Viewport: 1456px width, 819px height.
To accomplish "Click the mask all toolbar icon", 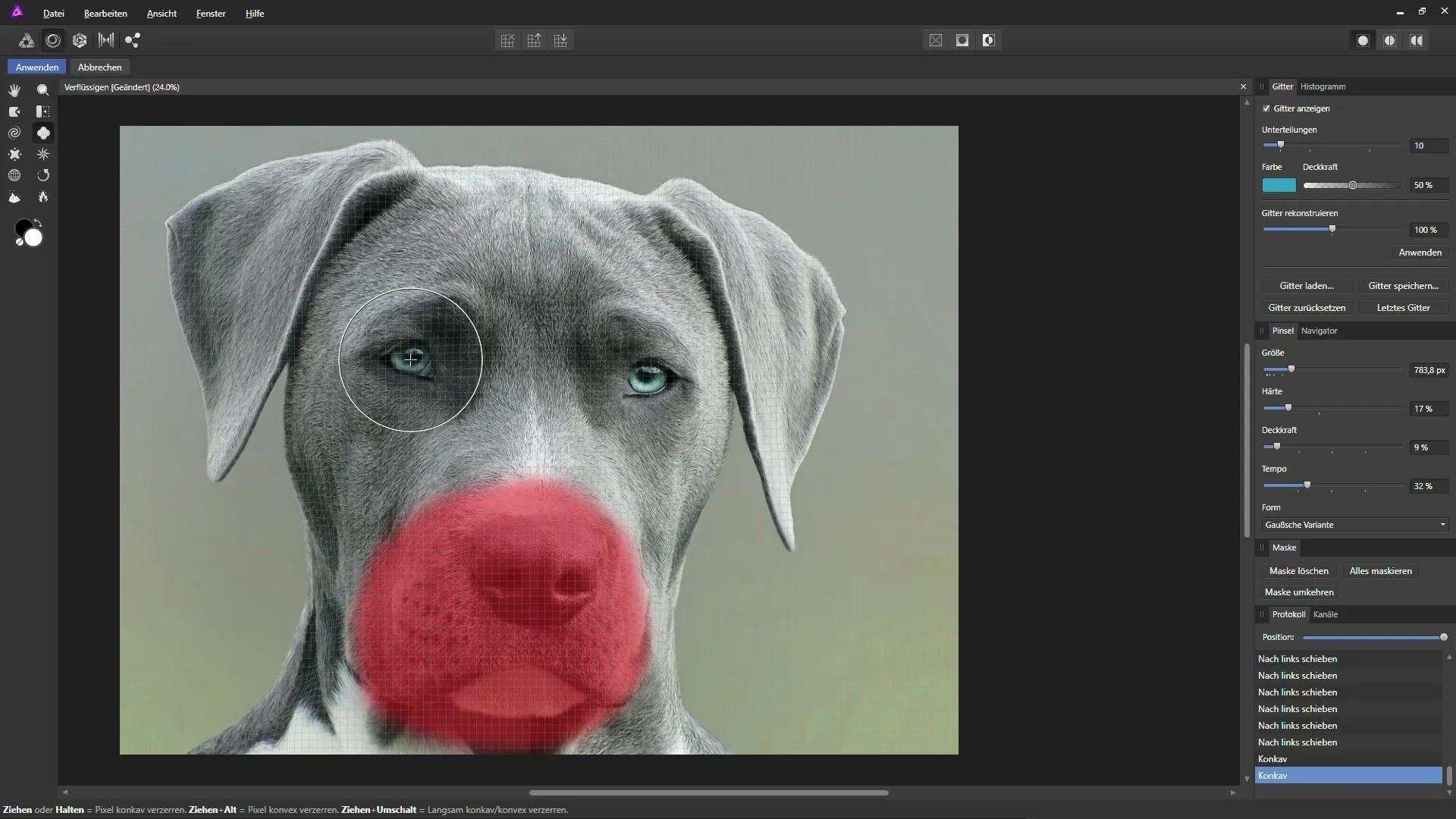I will click(962, 40).
